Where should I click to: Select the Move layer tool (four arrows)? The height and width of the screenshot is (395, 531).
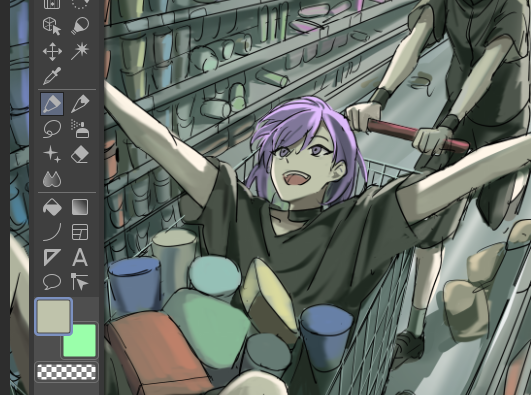click(52, 51)
